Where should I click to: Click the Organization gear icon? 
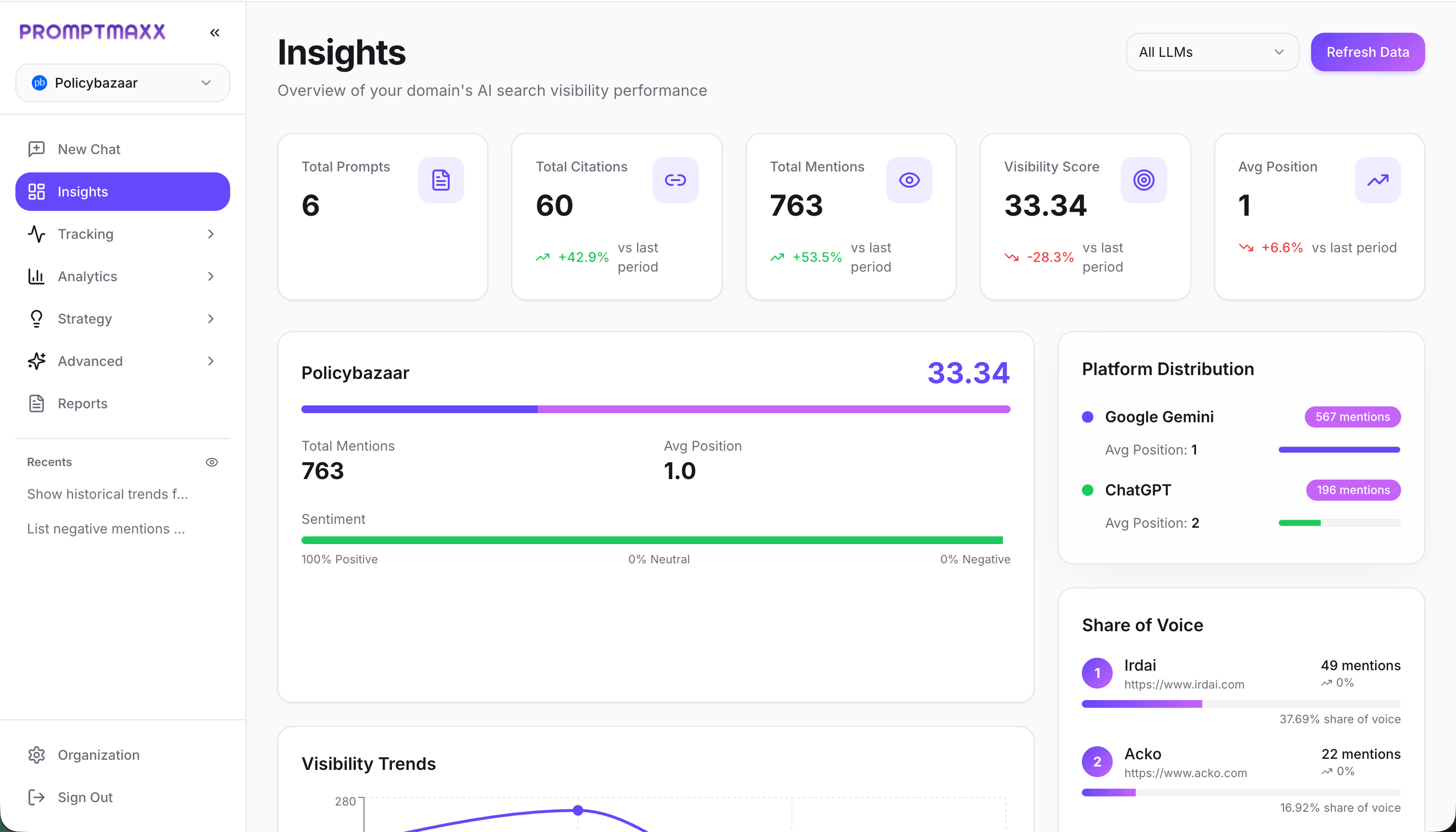[x=37, y=755]
